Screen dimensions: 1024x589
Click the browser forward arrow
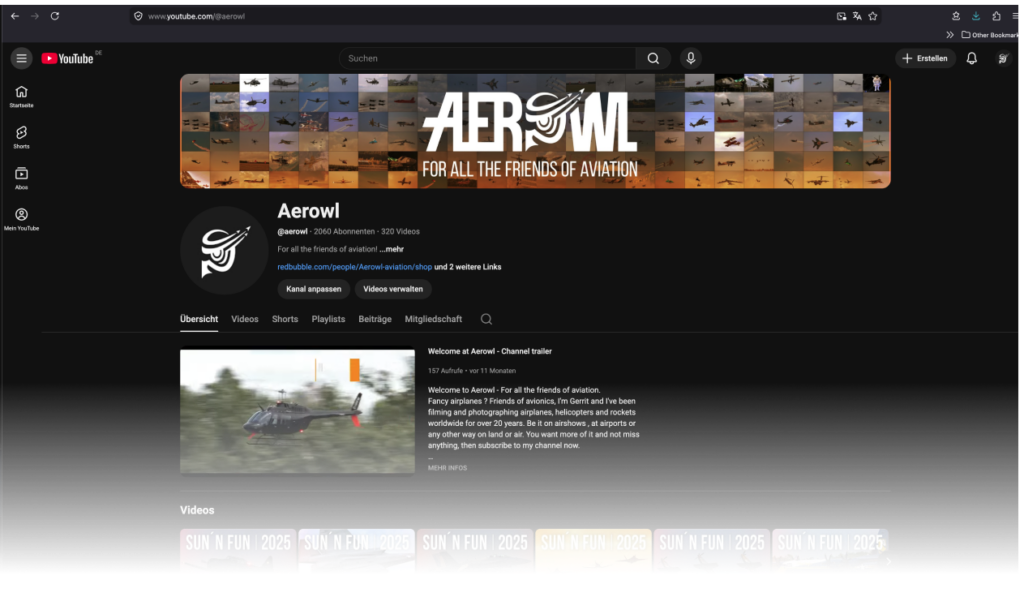coord(35,16)
